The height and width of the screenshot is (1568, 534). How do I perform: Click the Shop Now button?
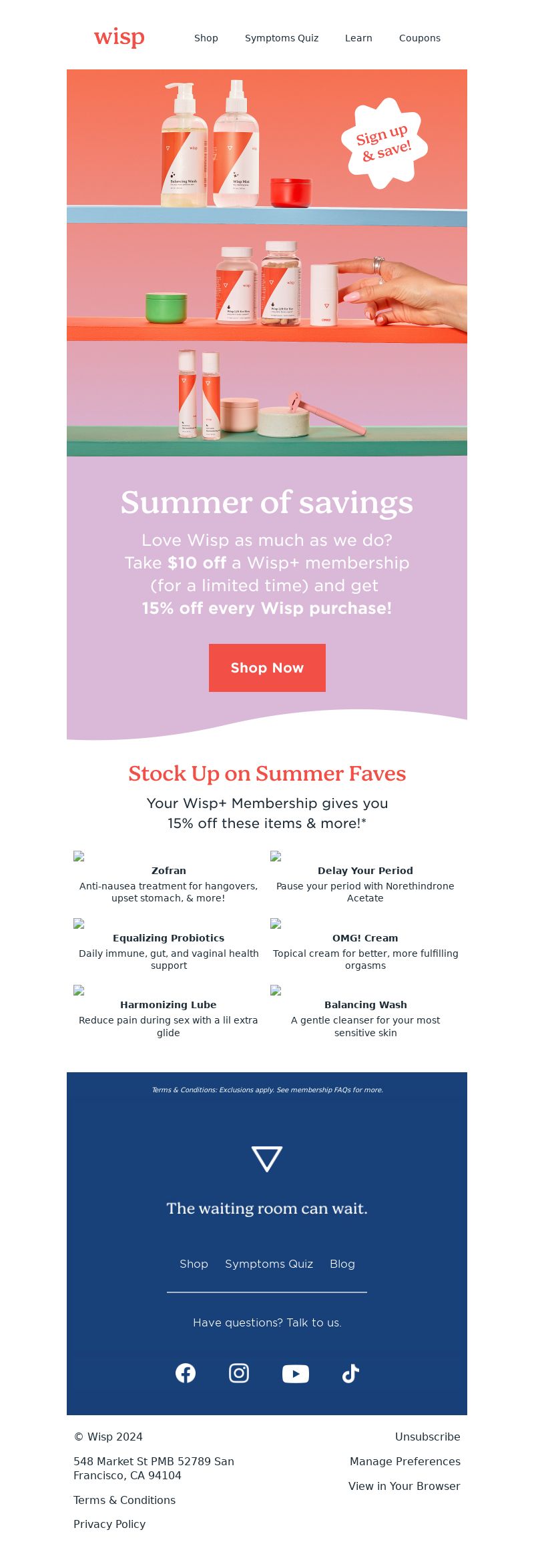point(267,668)
